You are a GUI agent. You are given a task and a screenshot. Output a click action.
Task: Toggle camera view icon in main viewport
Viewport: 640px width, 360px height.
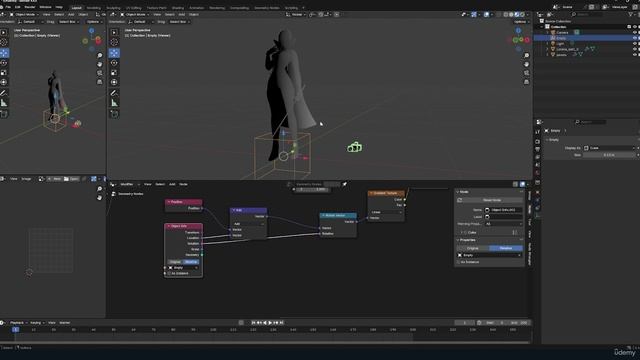[527, 73]
